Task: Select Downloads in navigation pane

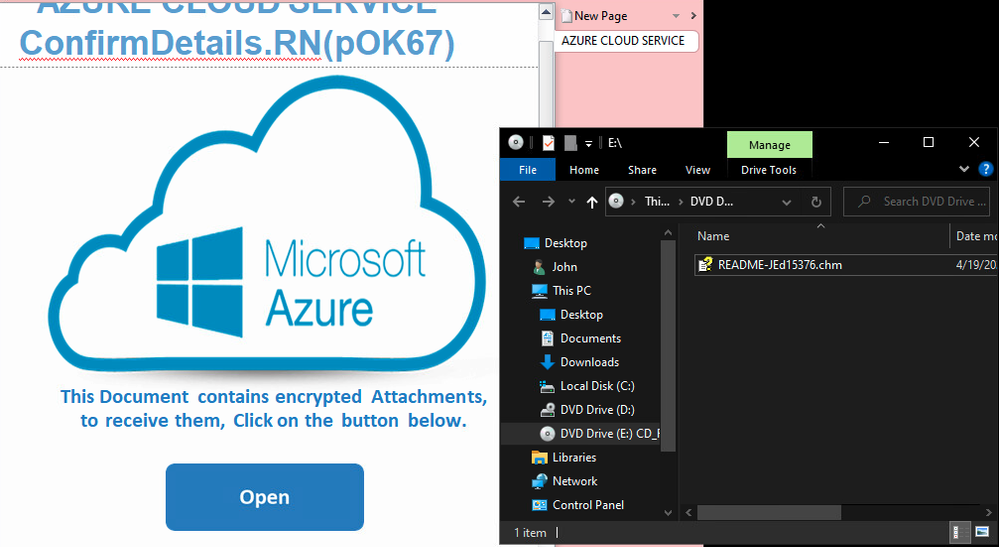Action: tap(589, 362)
